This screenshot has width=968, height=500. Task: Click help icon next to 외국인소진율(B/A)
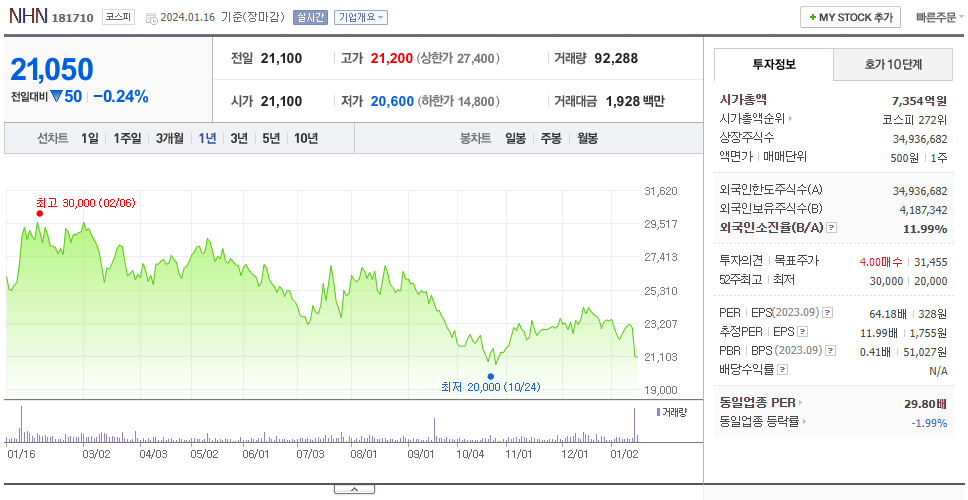832,228
